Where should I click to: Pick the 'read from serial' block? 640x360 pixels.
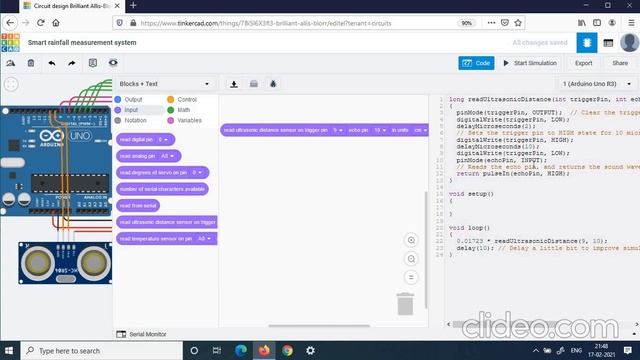click(x=138, y=206)
